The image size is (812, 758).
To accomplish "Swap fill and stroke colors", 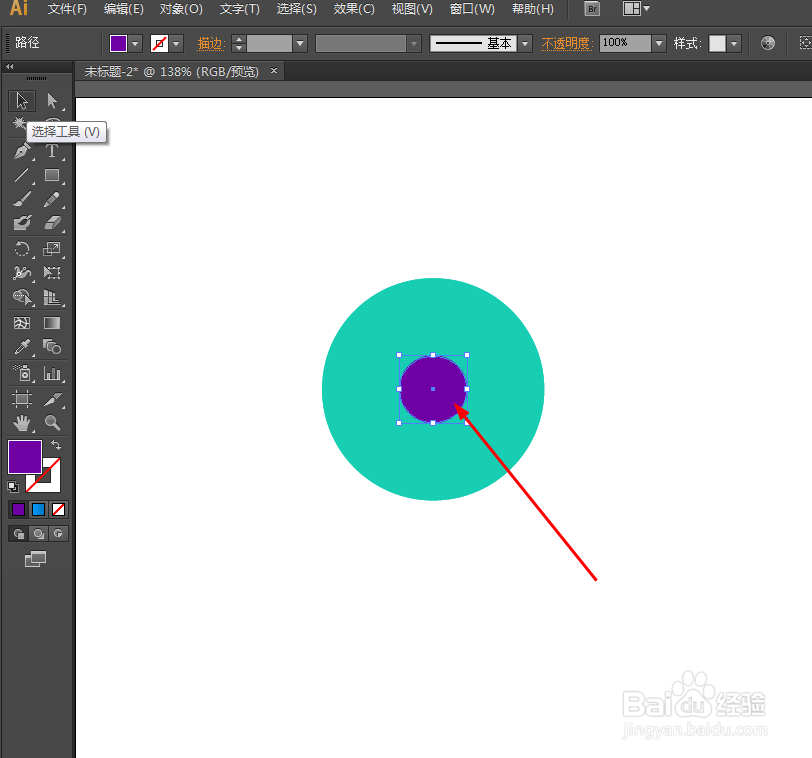I will (56, 445).
